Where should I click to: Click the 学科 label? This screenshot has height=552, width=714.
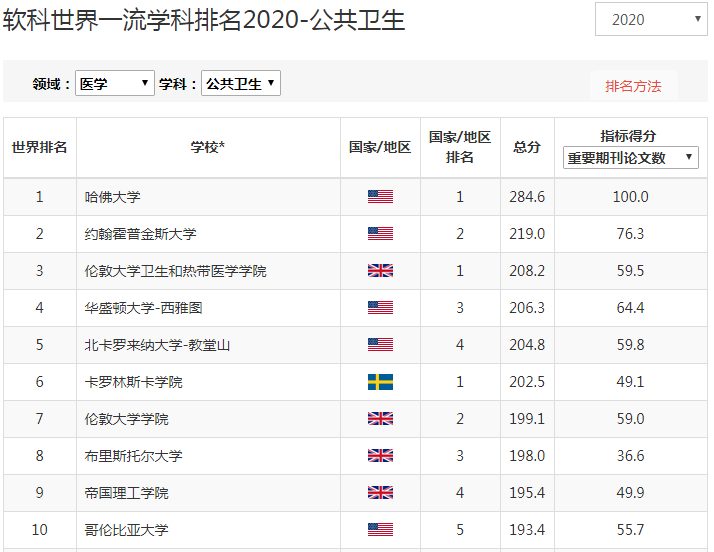(x=178, y=84)
